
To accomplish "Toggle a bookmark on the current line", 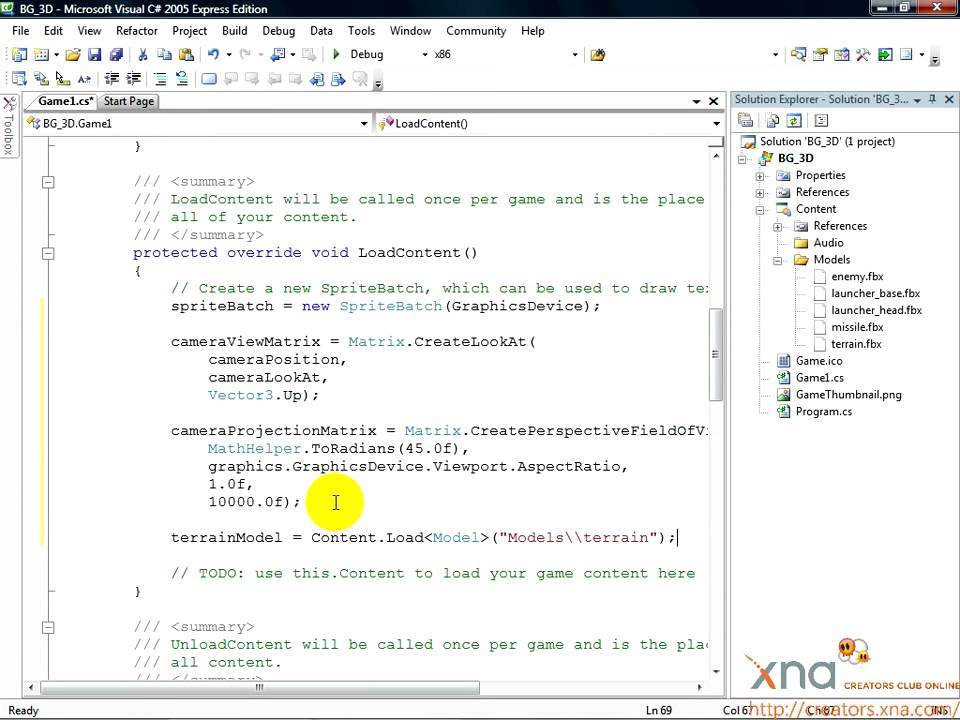I will pos(209,78).
